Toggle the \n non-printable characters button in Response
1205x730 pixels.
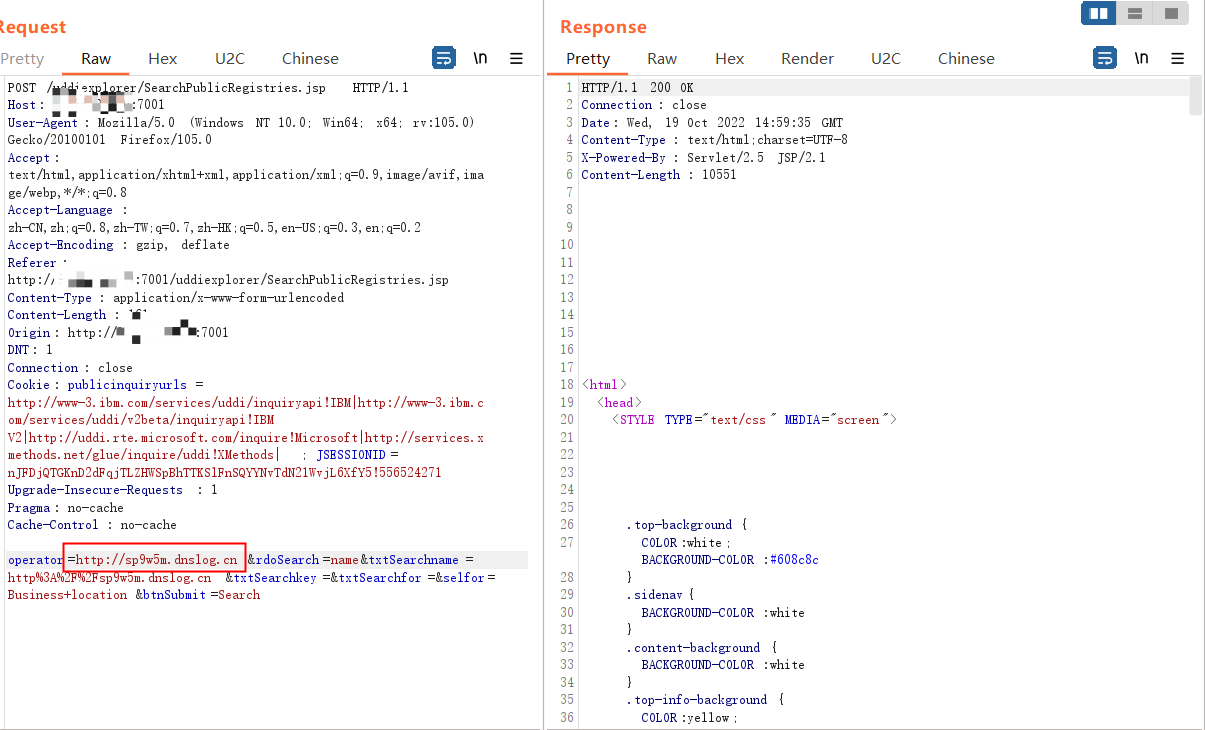(x=1141, y=58)
